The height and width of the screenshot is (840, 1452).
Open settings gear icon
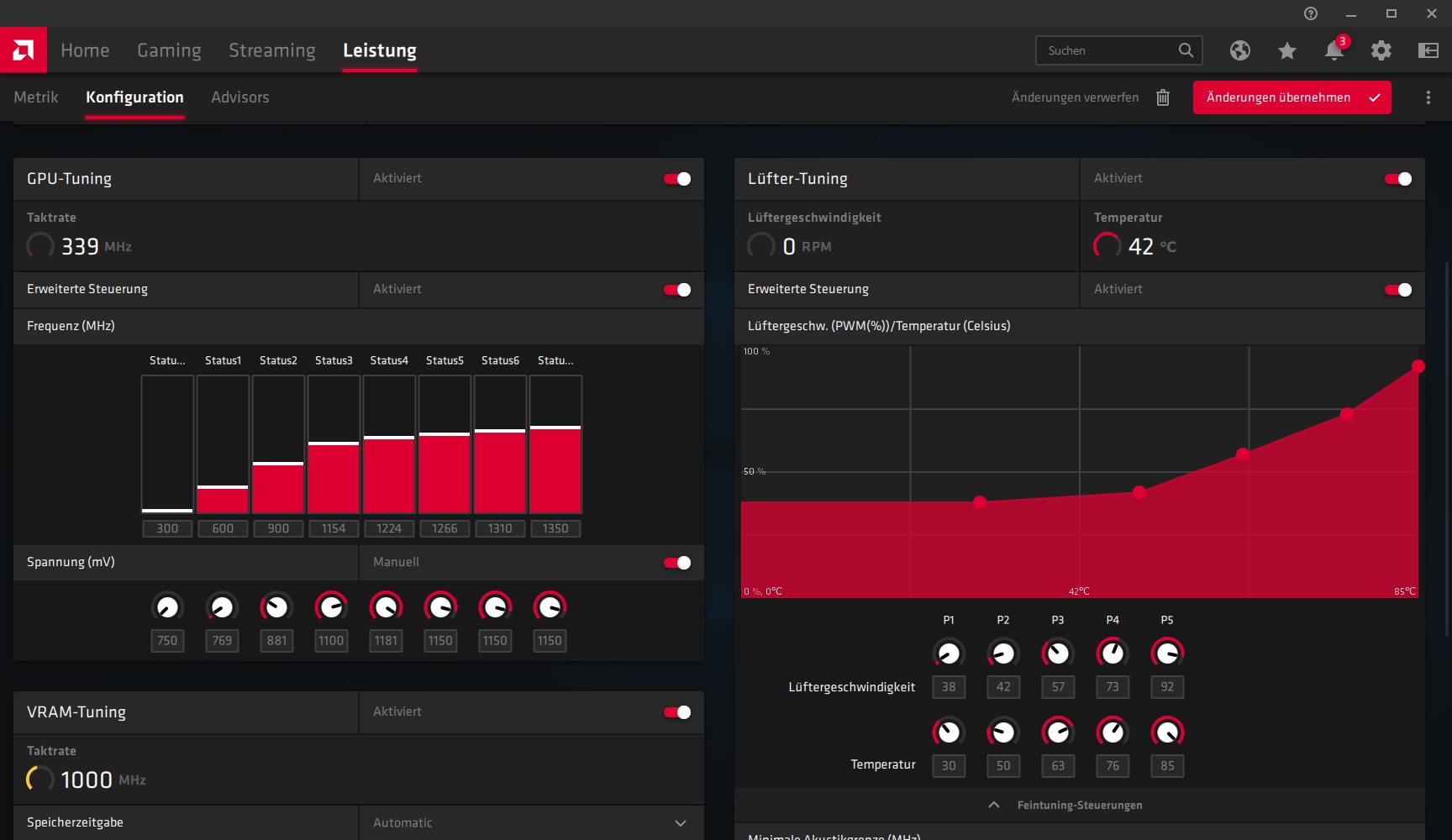[x=1381, y=50]
